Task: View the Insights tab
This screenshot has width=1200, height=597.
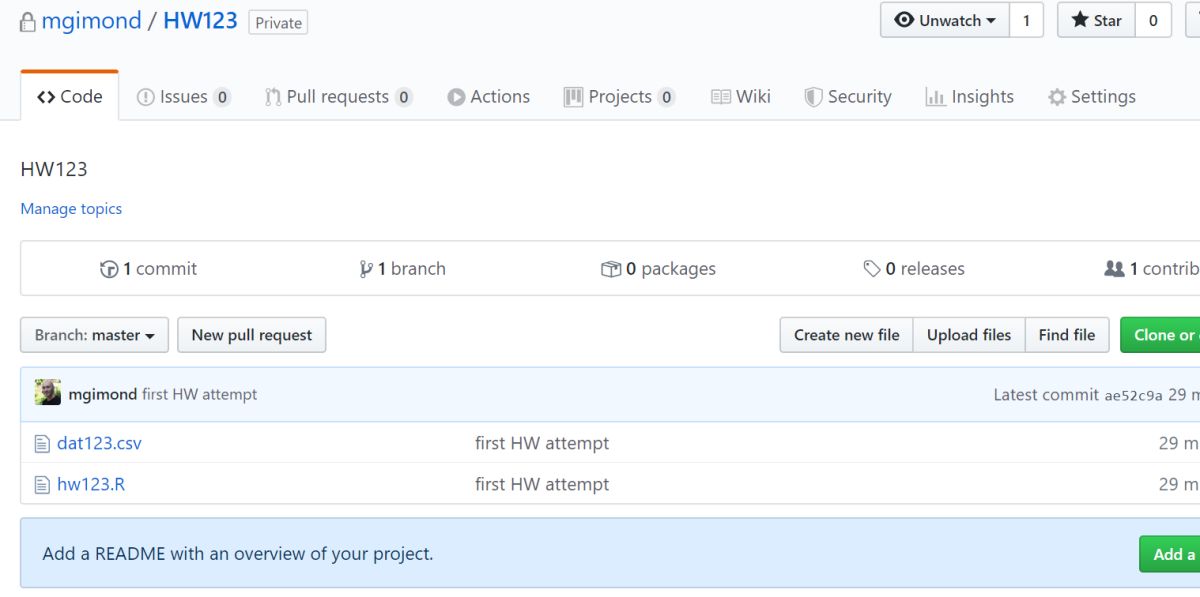Action: [x=970, y=97]
